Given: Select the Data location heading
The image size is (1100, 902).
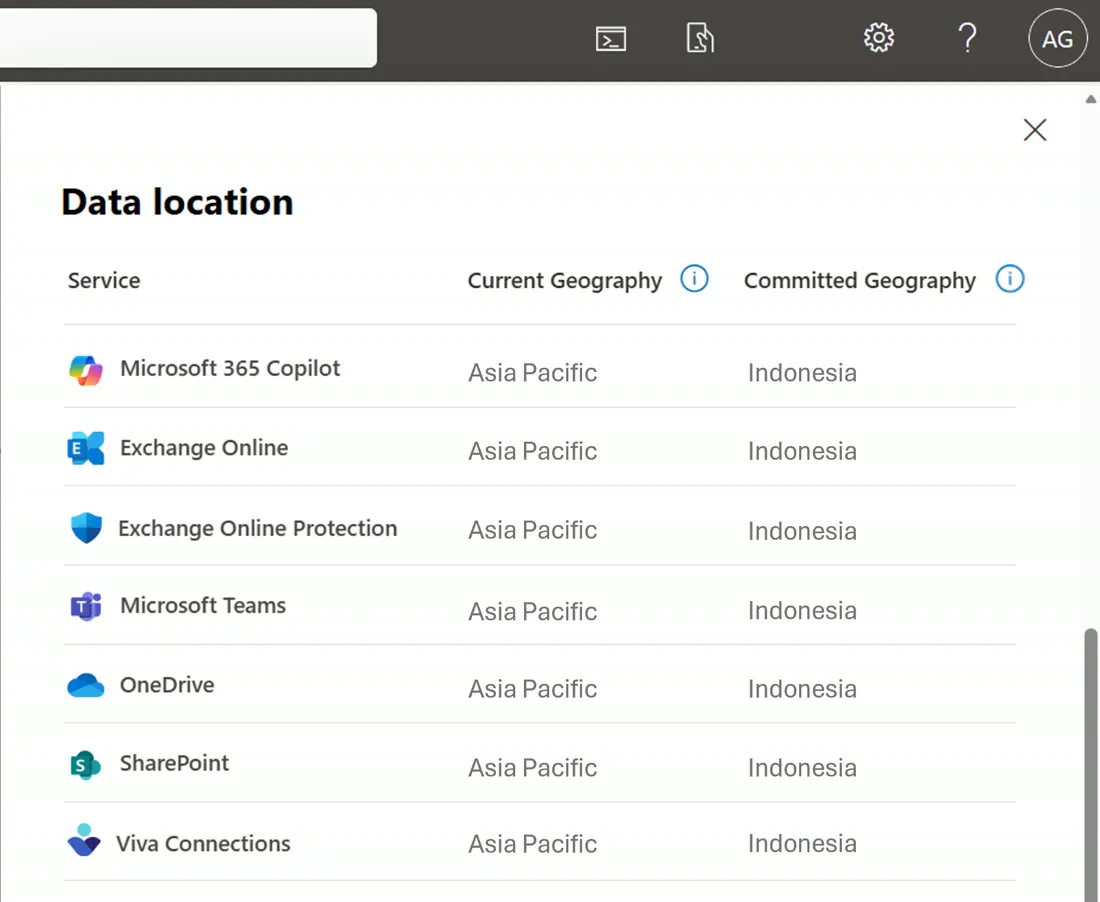Looking at the screenshot, I should (177, 202).
